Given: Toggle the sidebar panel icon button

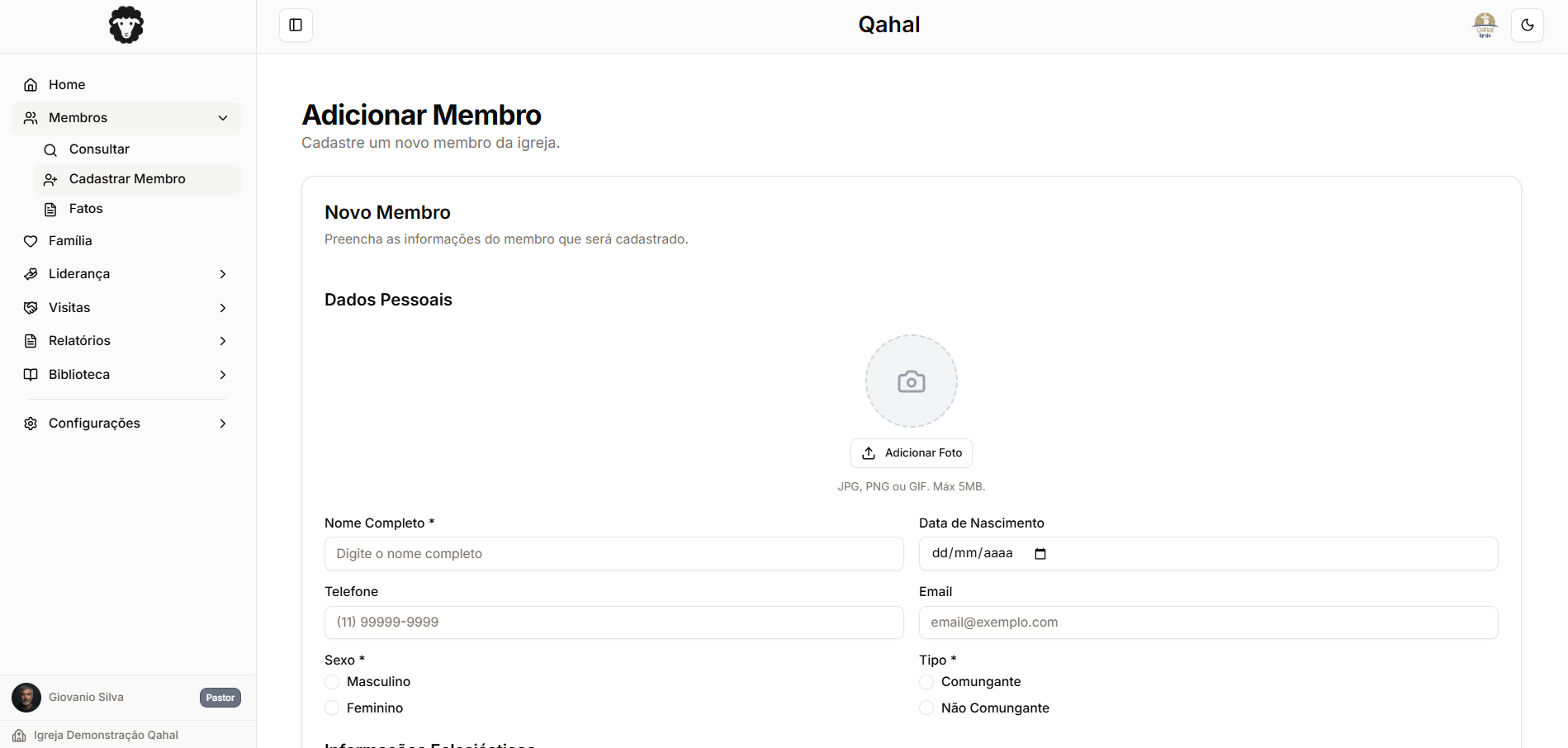Looking at the screenshot, I should coord(296,25).
